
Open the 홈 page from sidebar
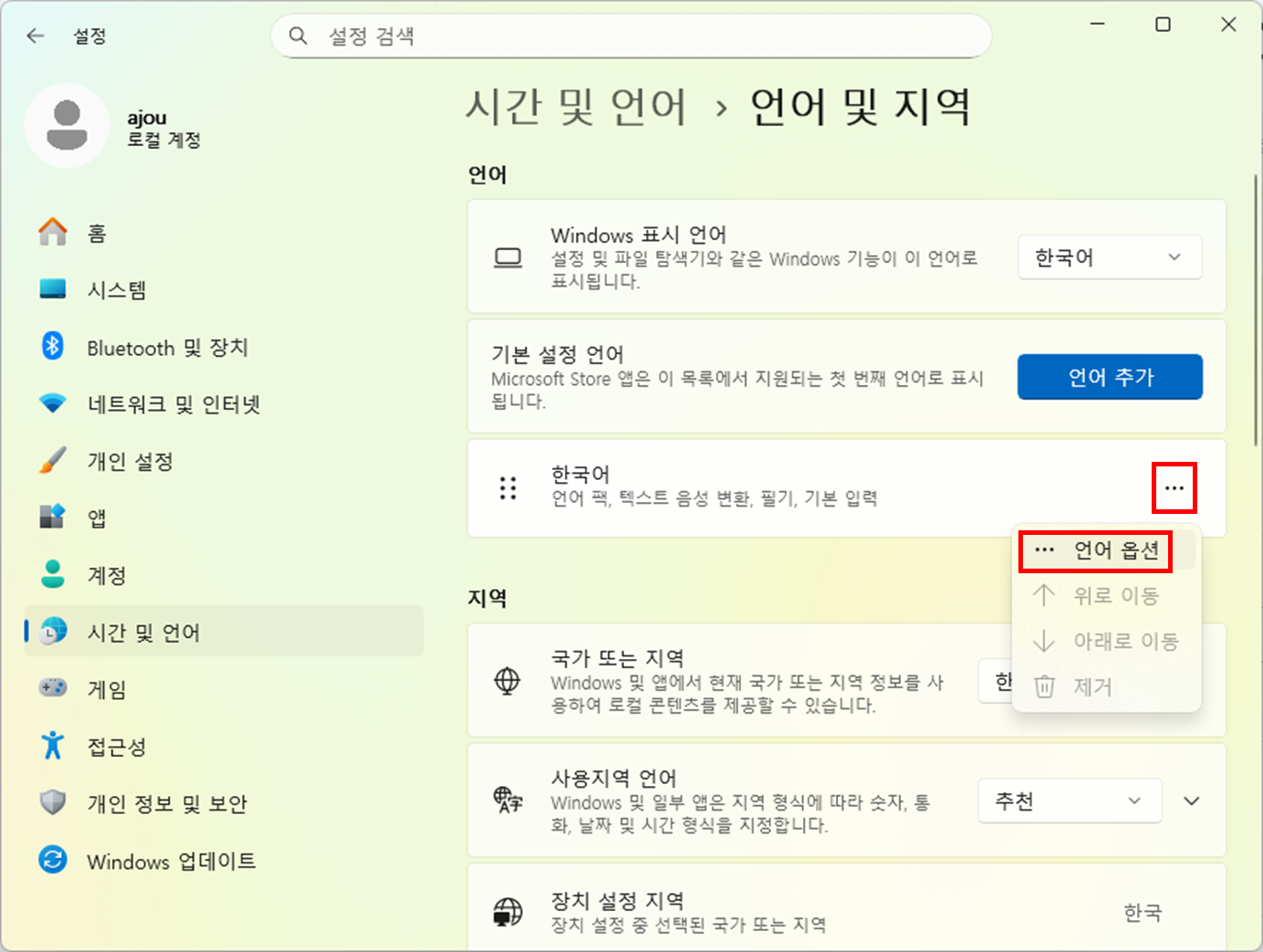(96, 234)
